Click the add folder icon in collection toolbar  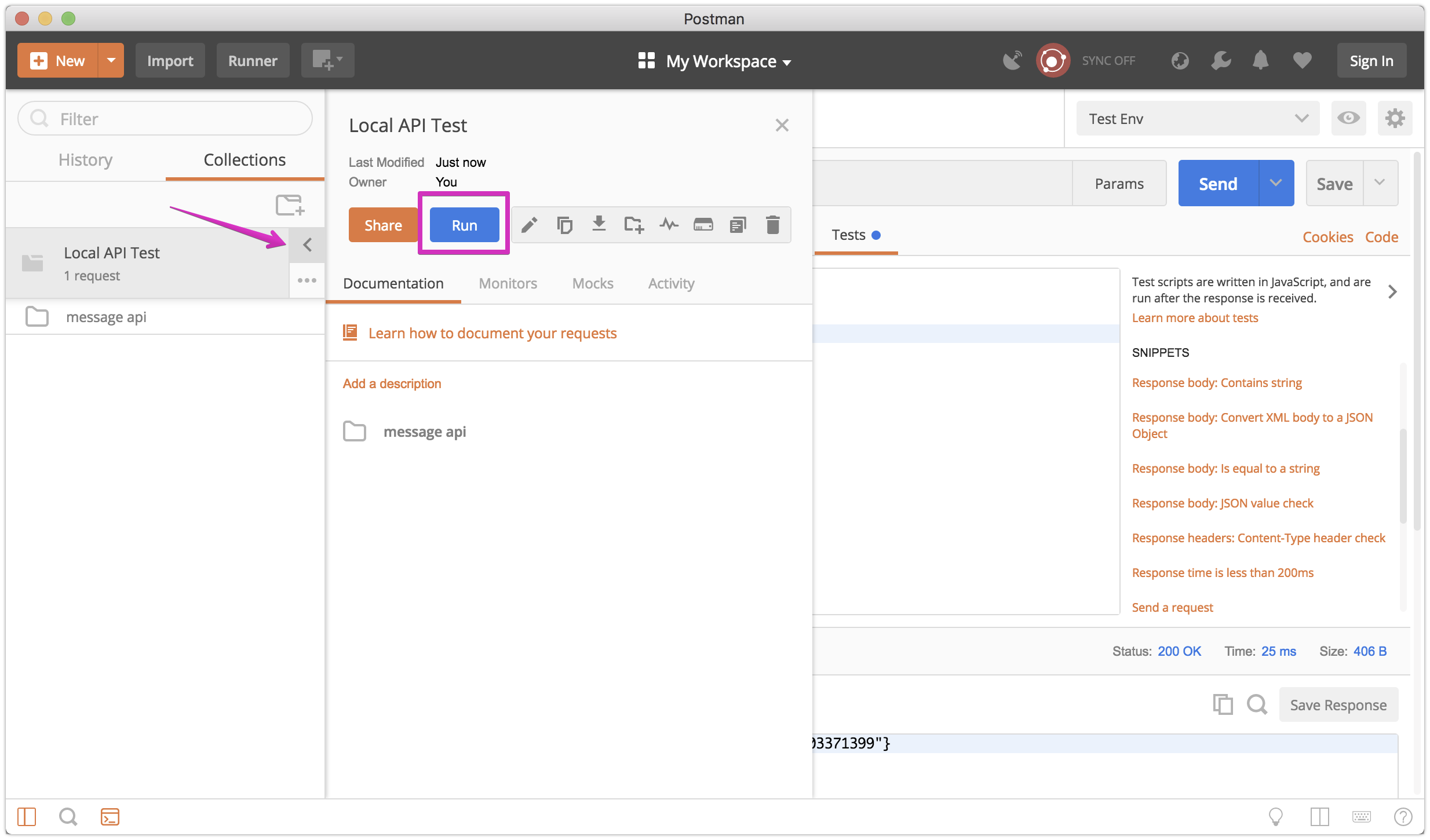(634, 225)
